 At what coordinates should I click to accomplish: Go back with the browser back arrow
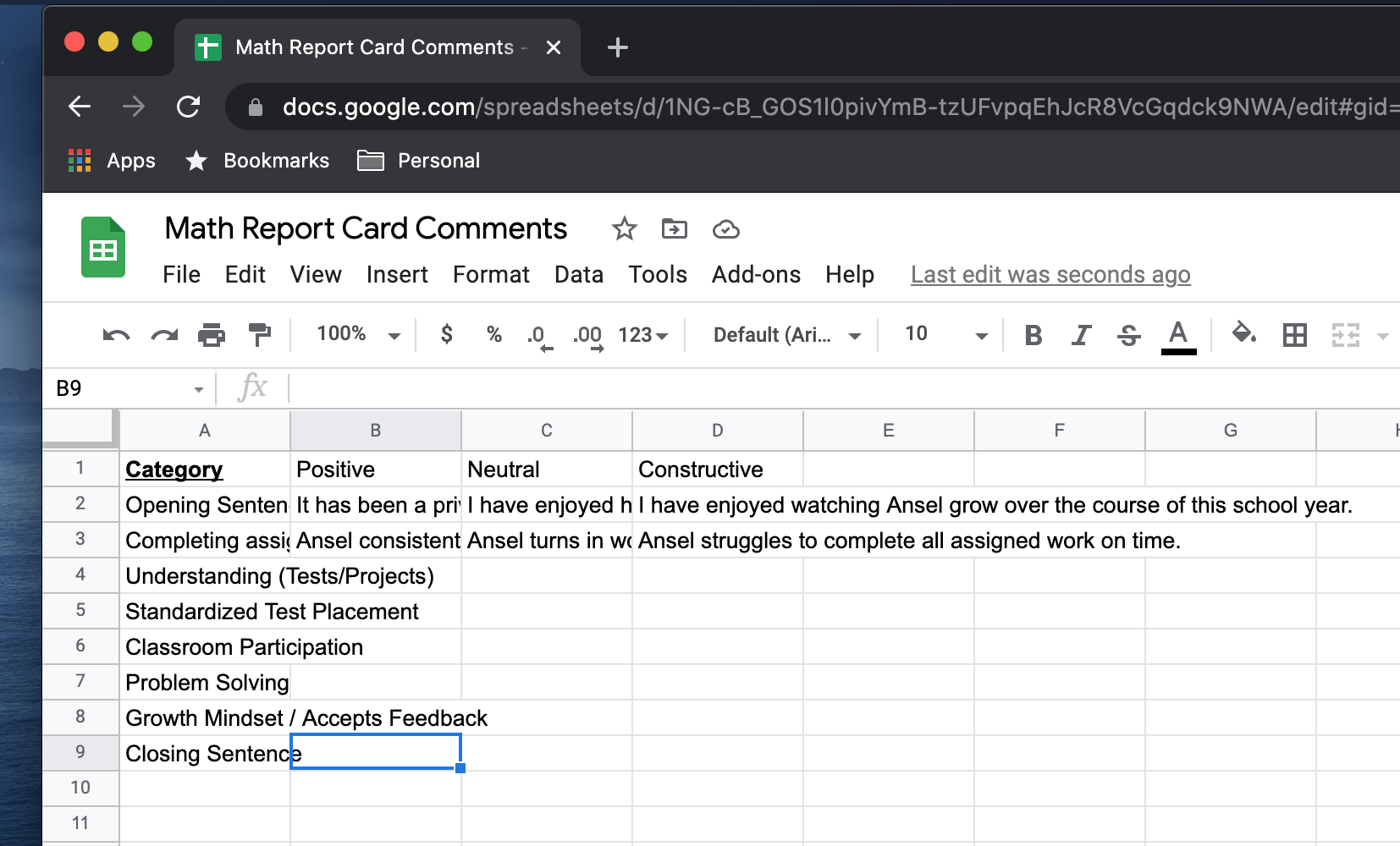(x=80, y=107)
